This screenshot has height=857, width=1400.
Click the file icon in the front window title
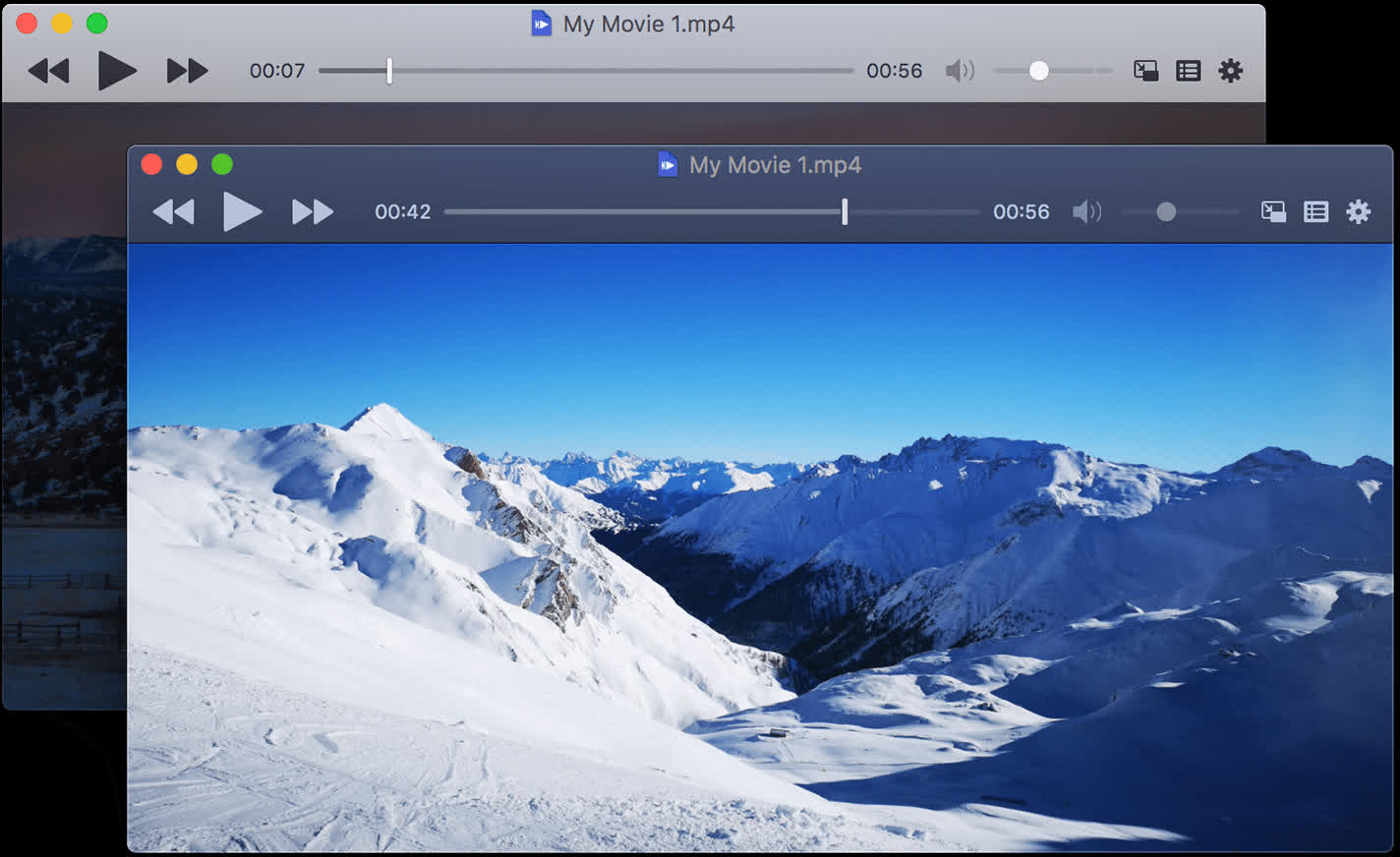[668, 164]
